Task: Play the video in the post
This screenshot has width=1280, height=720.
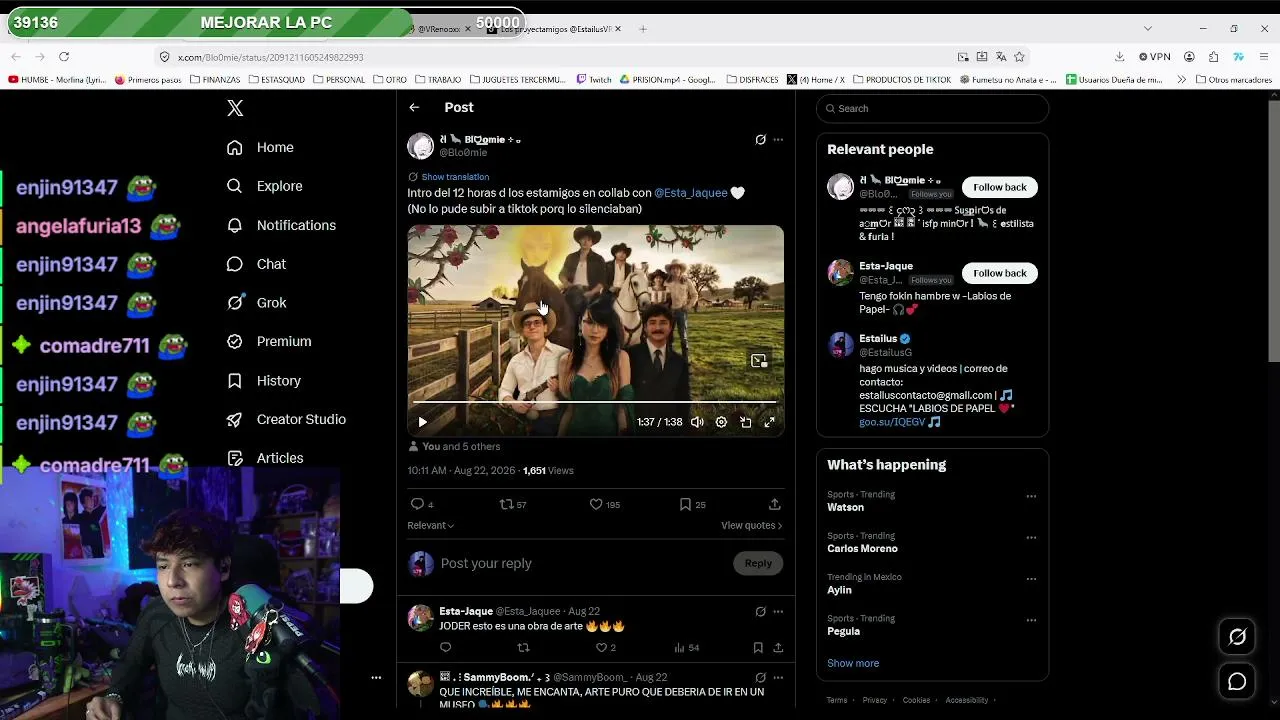Action: pos(422,422)
